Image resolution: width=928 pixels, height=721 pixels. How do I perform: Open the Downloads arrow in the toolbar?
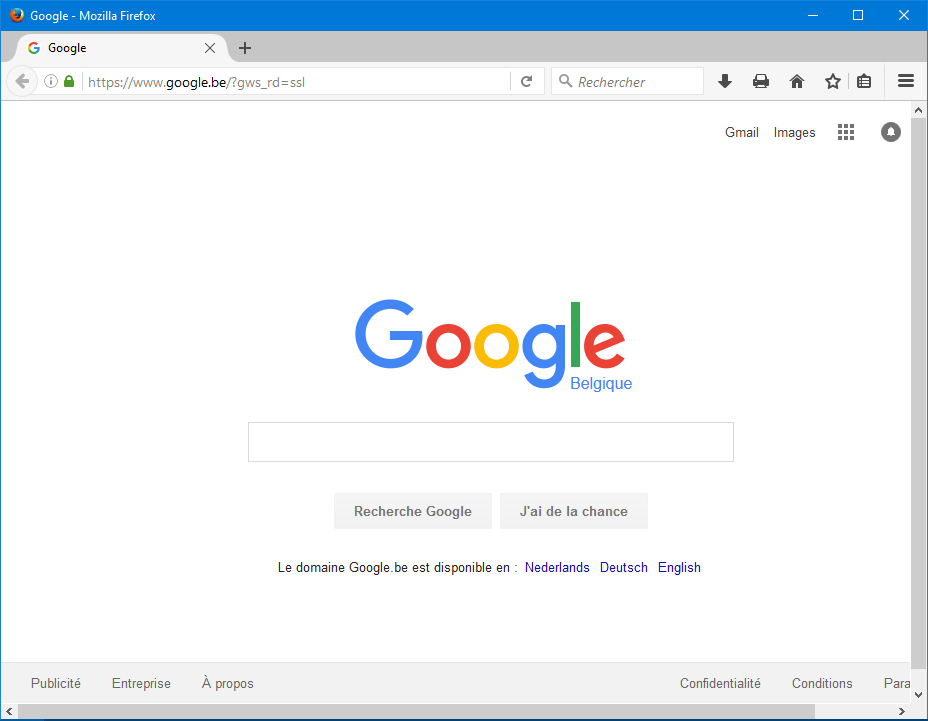pyautogui.click(x=725, y=81)
